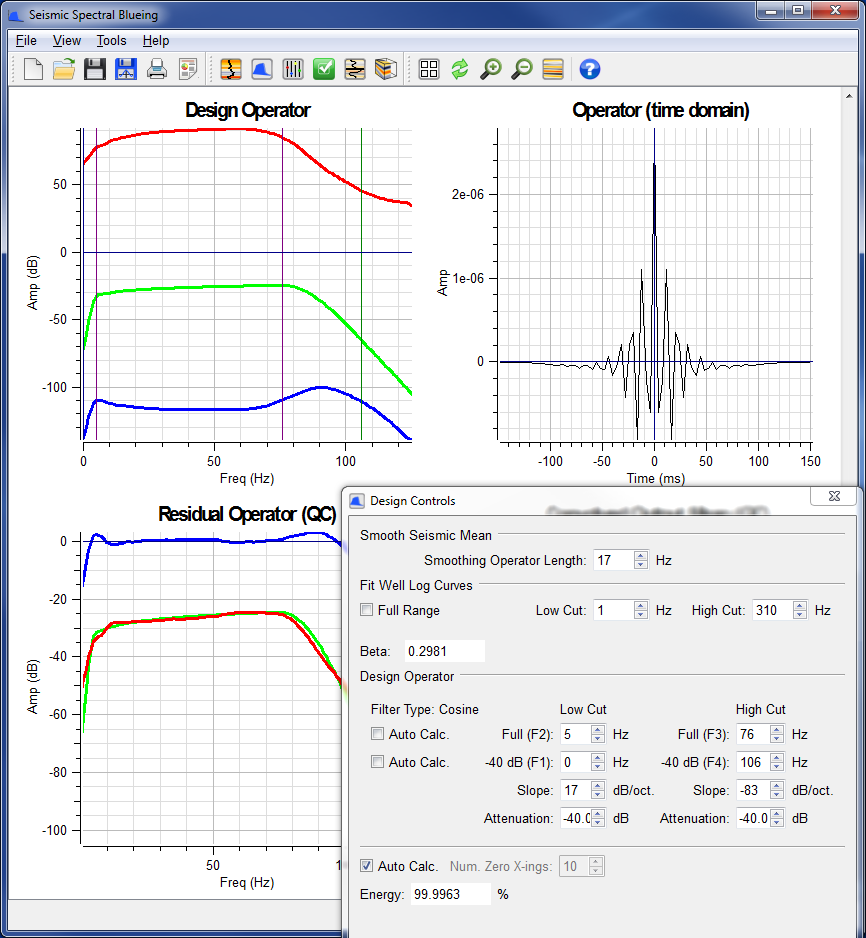The image size is (866, 938).
Task: Open the report page icon
Action: pos(188,69)
